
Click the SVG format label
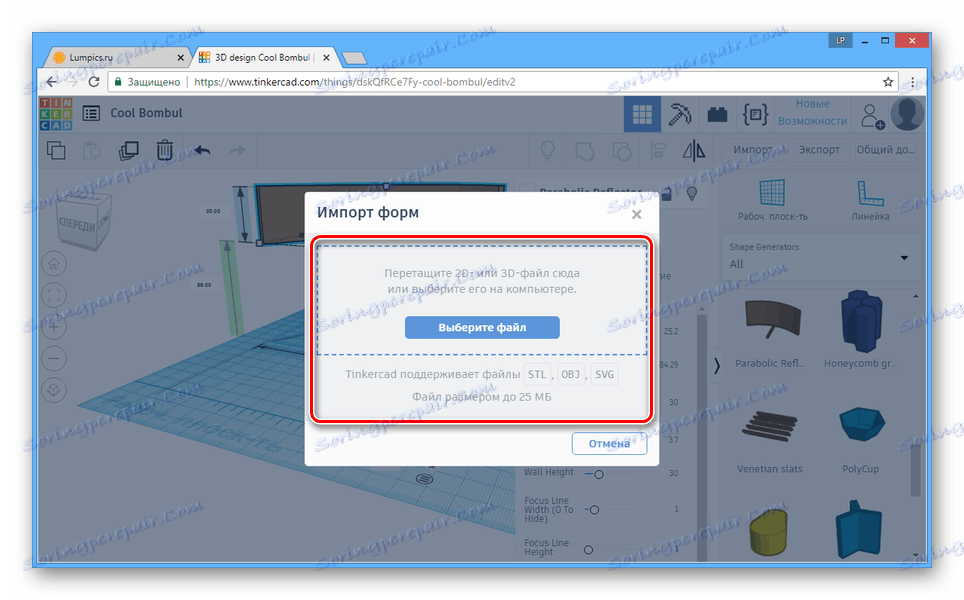(x=604, y=374)
